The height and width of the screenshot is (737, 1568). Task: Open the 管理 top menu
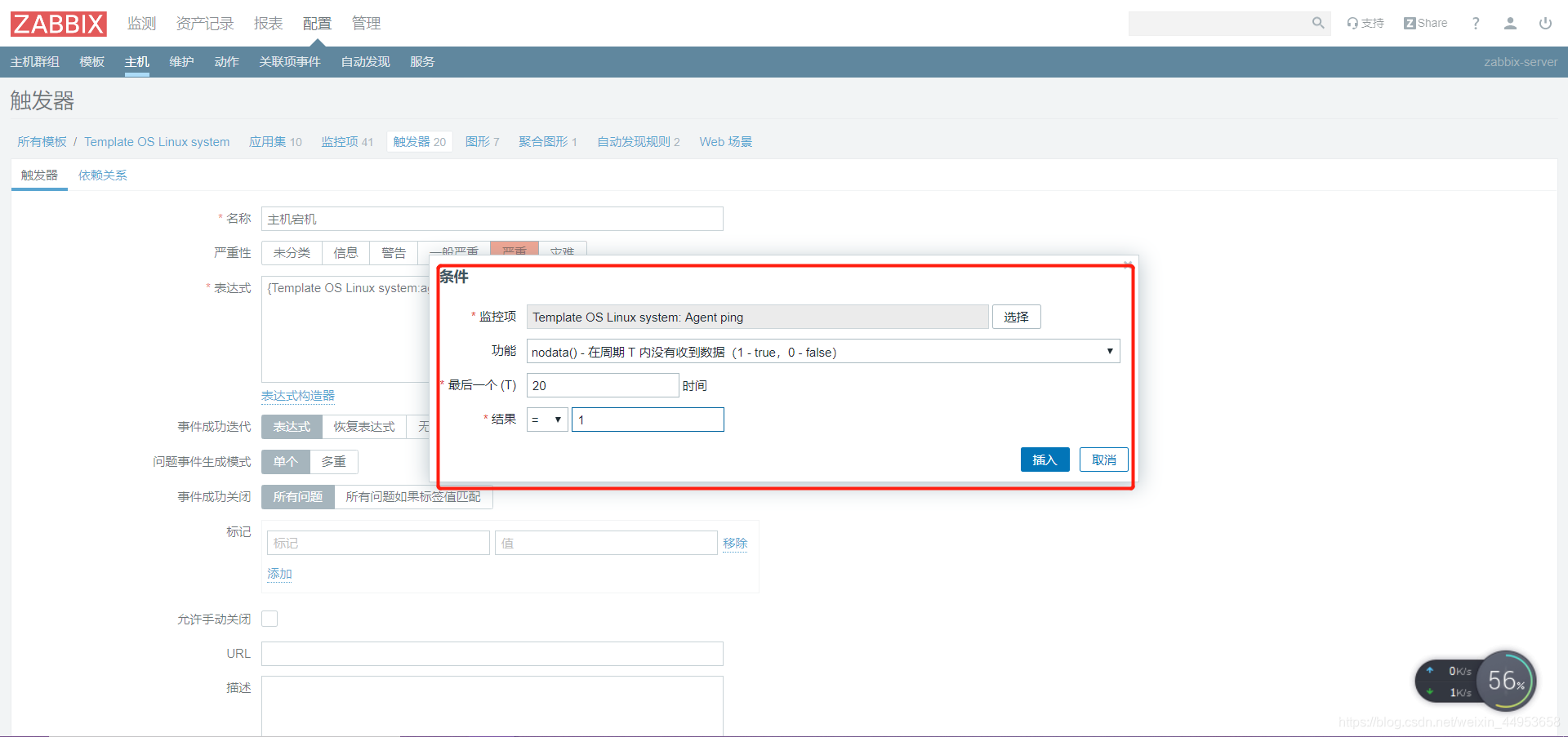[x=366, y=24]
